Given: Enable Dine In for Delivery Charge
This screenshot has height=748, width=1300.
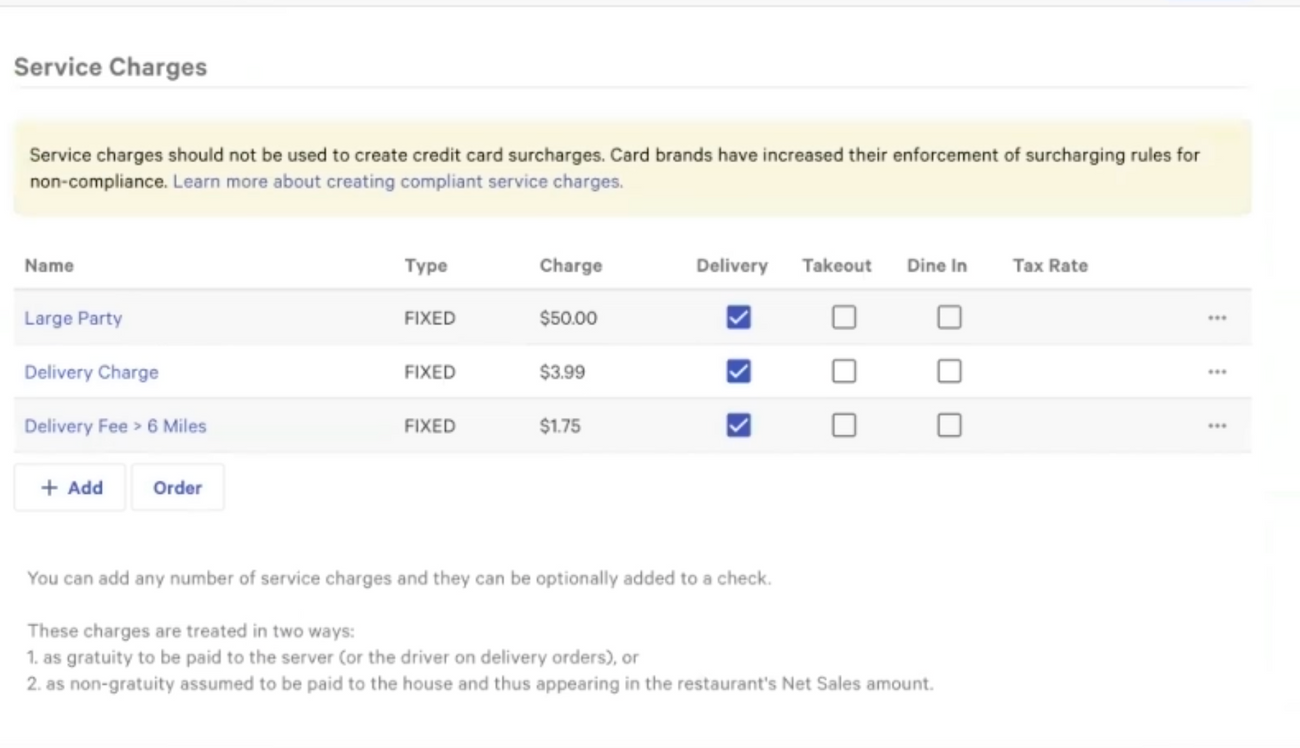Looking at the screenshot, I should point(949,371).
